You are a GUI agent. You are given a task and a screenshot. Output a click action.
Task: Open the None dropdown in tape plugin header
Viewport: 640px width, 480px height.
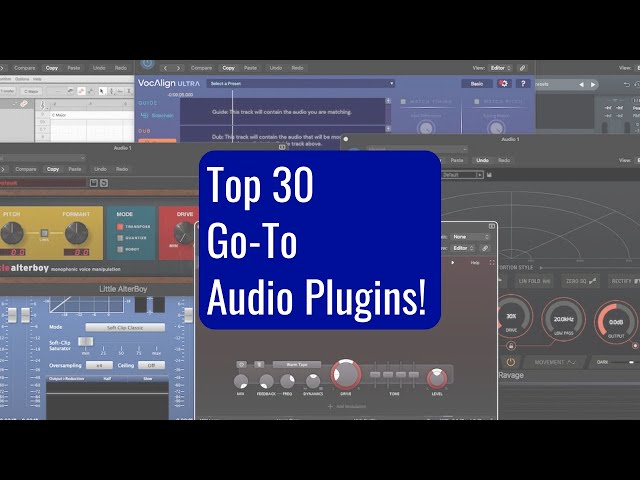[x=470, y=237]
